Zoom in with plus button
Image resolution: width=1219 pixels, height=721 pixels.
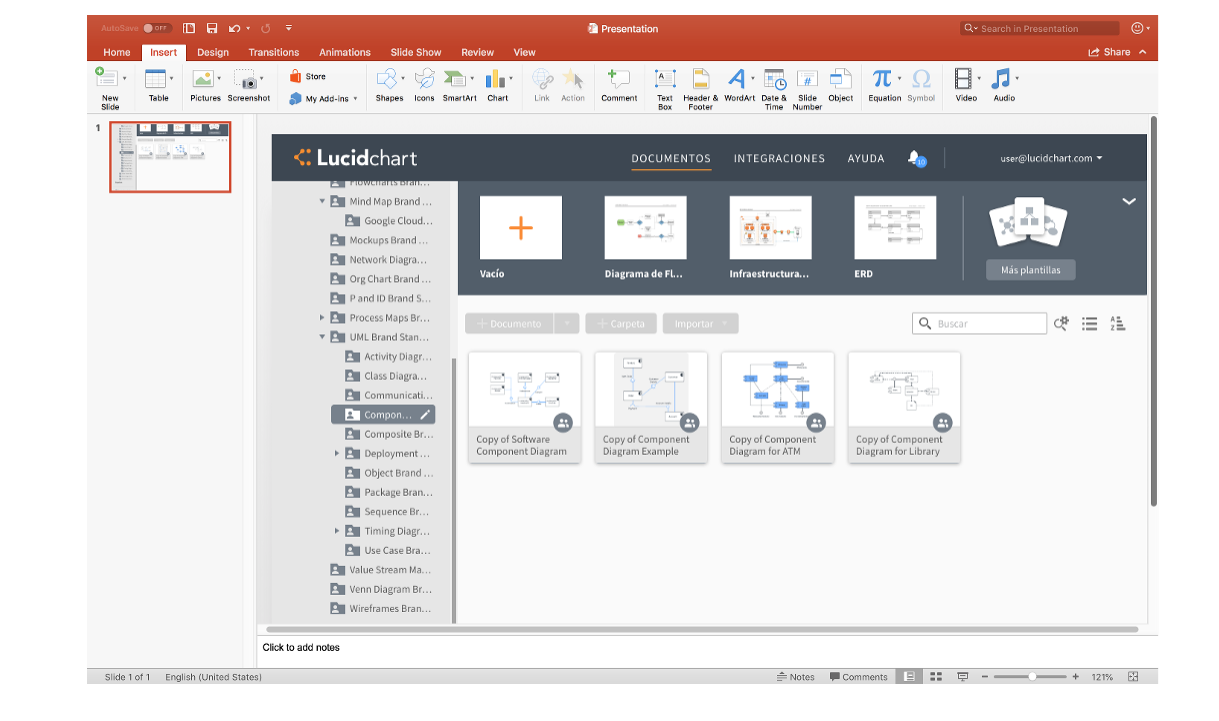pos(1076,677)
